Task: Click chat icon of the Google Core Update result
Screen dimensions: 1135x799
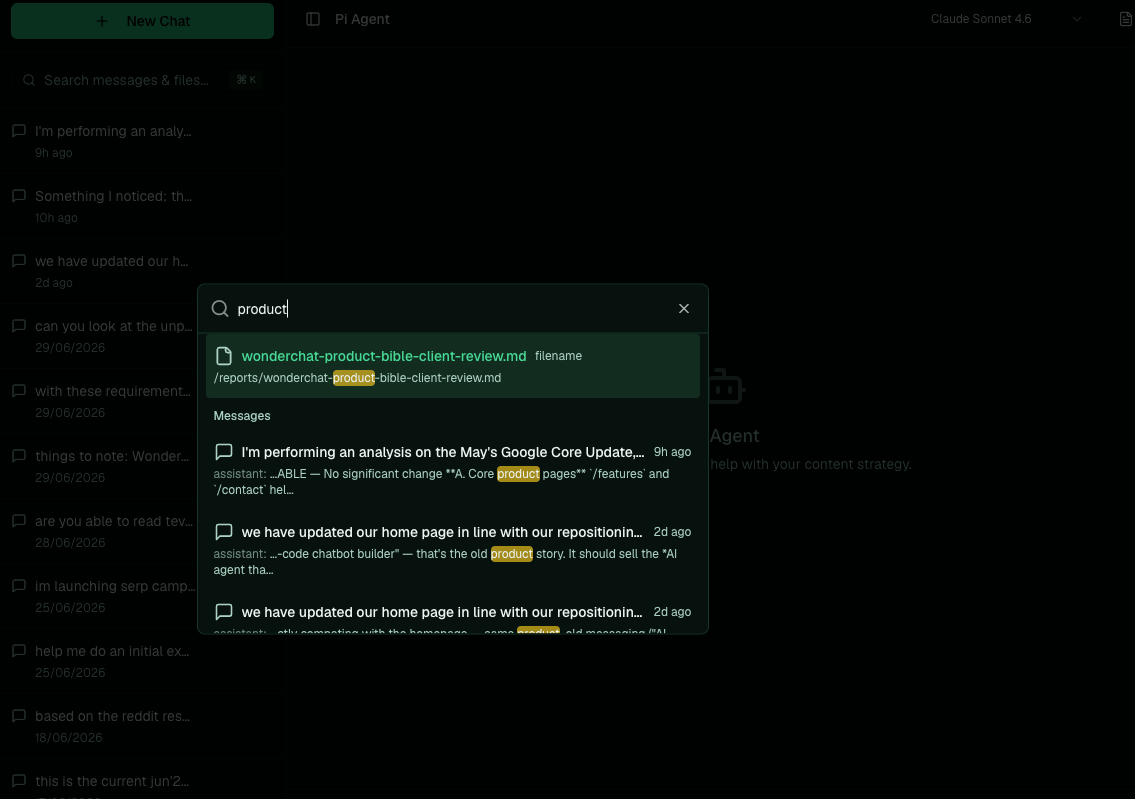Action: coord(224,452)
